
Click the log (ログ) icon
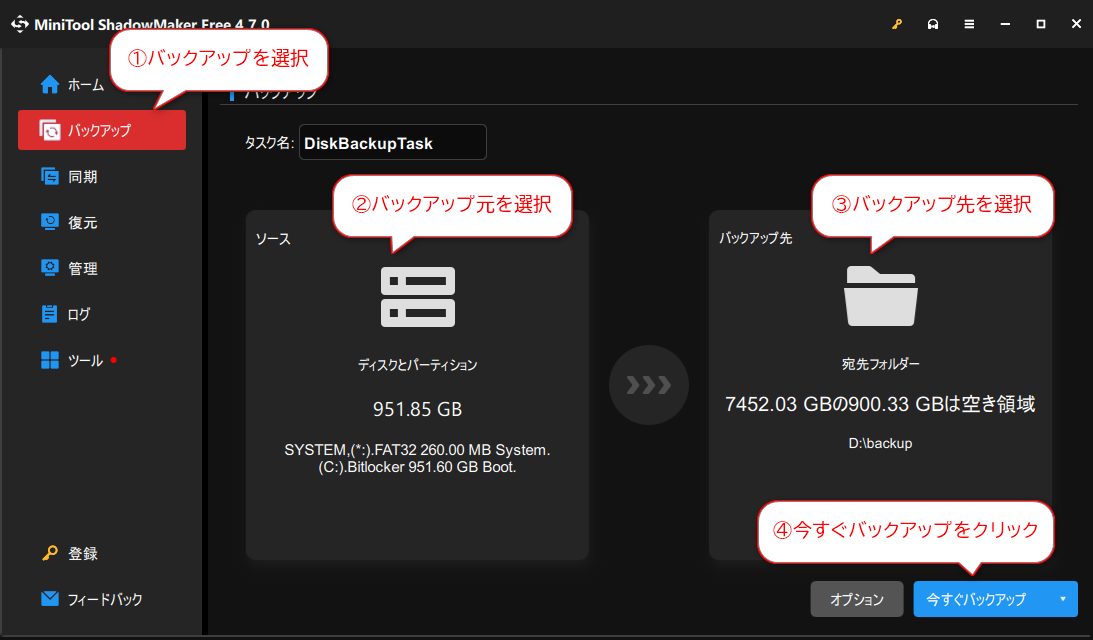49,314
